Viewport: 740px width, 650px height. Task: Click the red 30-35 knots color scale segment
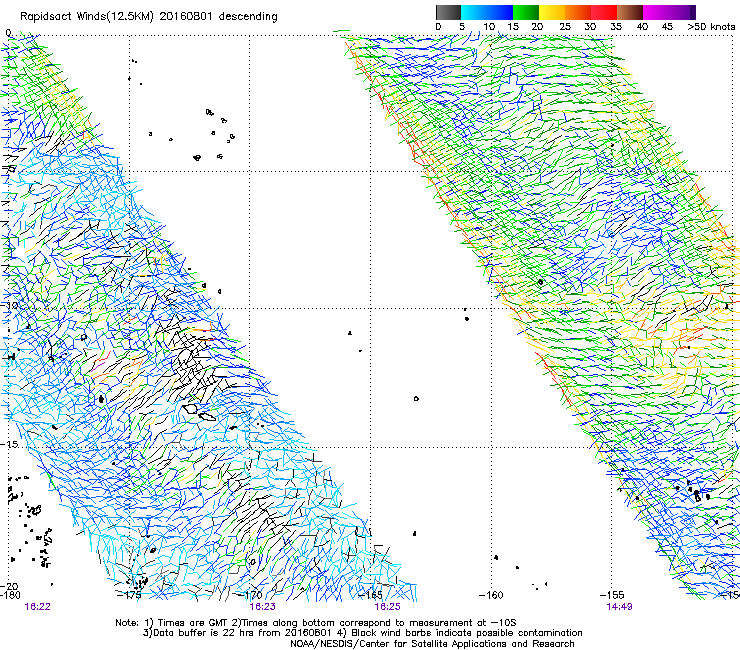[604, 12]
